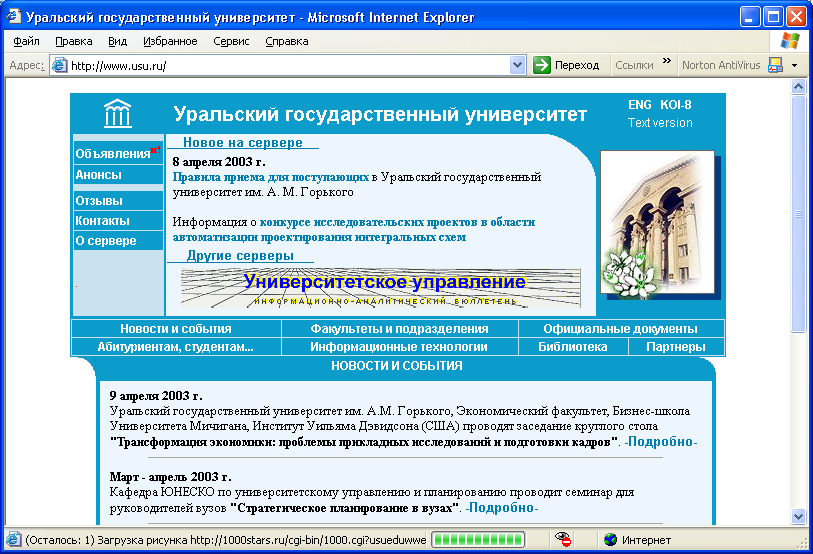Open the Избранное menu
Screen dimensions: 813x554
[170, 41]
